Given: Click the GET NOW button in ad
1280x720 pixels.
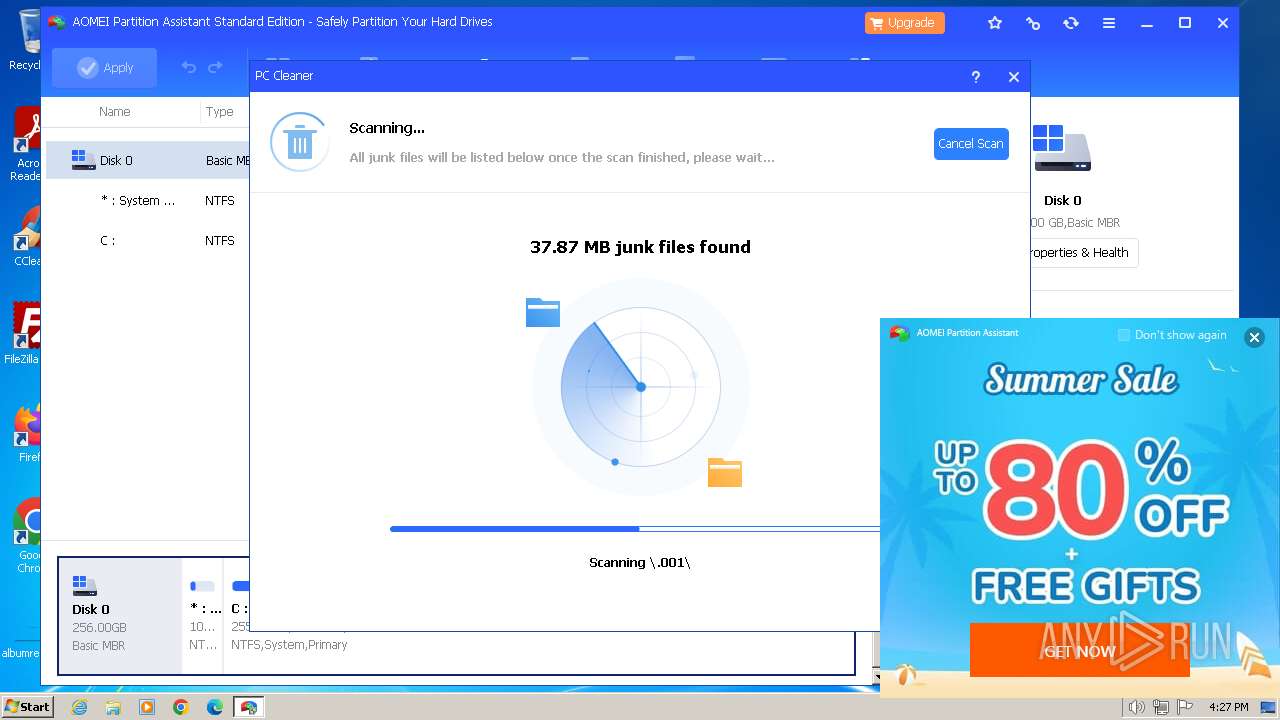Looking at the screenshot, I should pos(1080,651).
